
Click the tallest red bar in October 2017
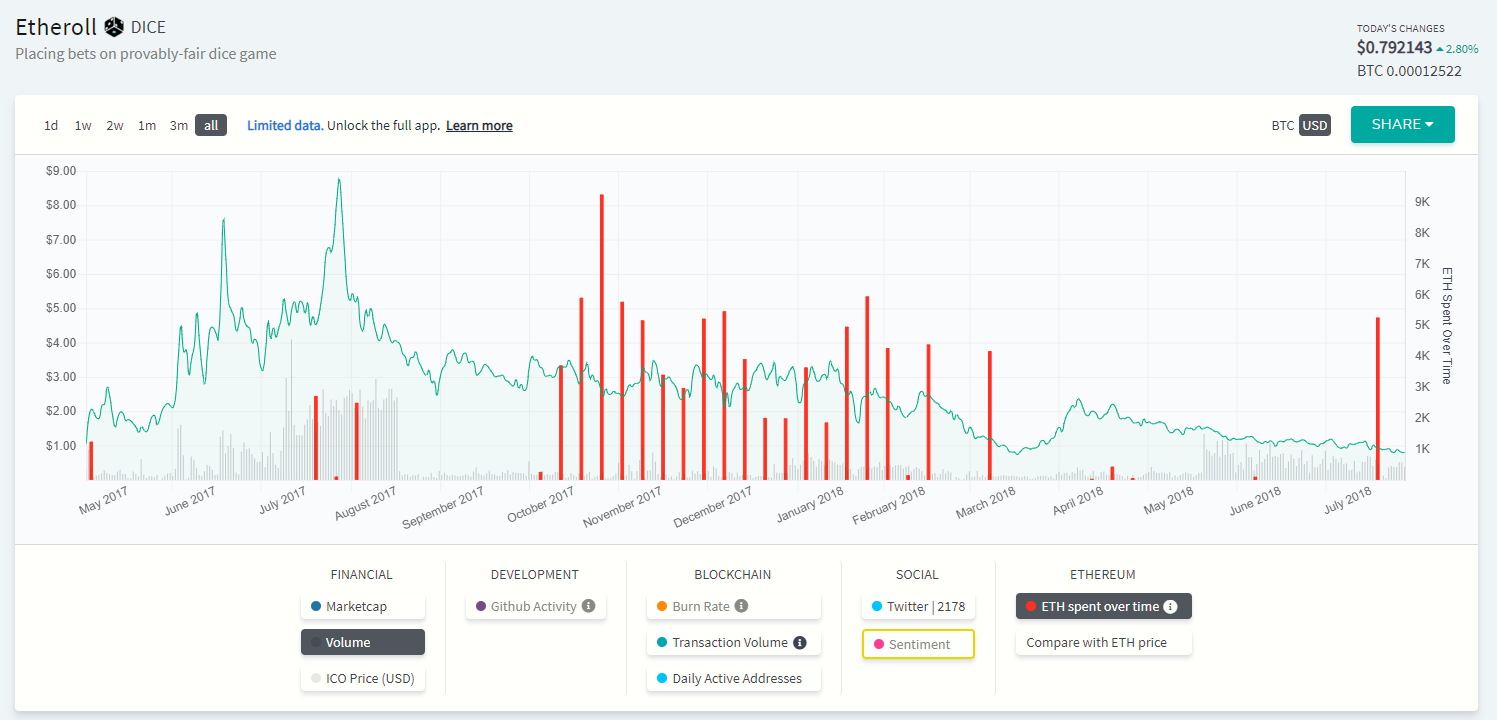click(x=601, y=337)
